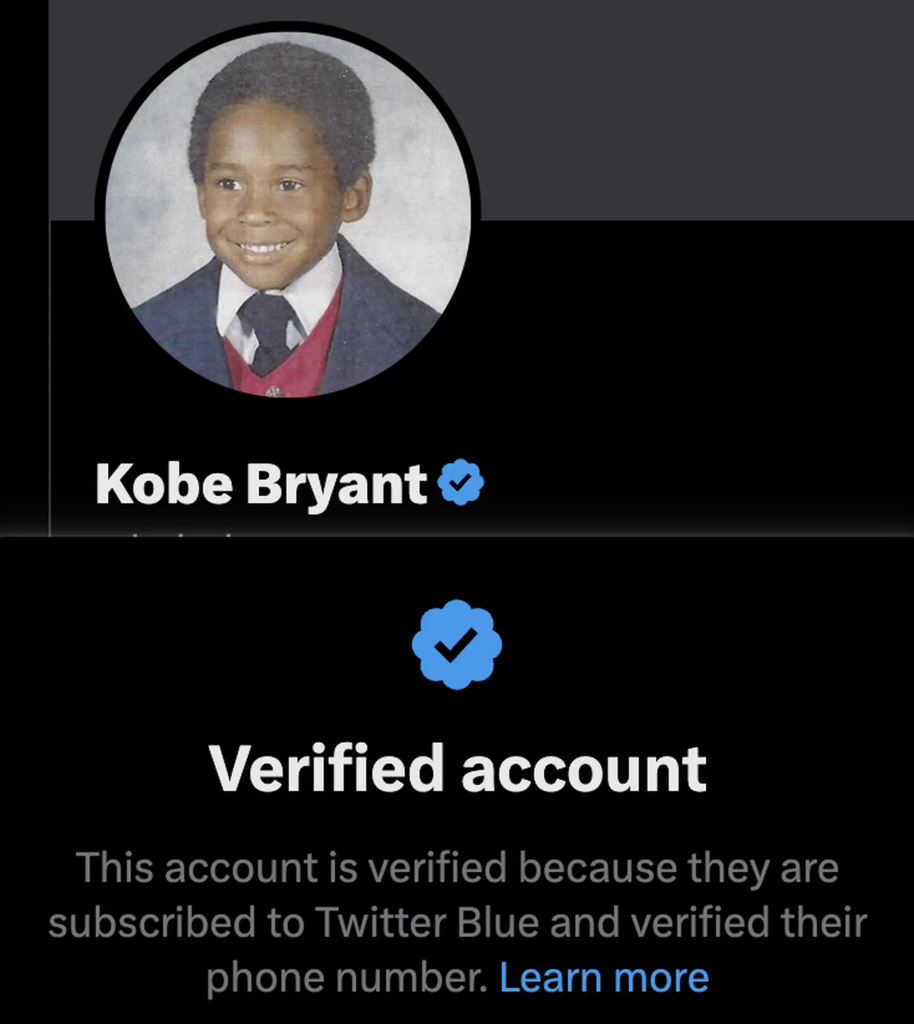Click the word 'Verified' in the popup heading
Image resolution: width=914 pixels, height=1024 pixels.
(x=326, y=768)
